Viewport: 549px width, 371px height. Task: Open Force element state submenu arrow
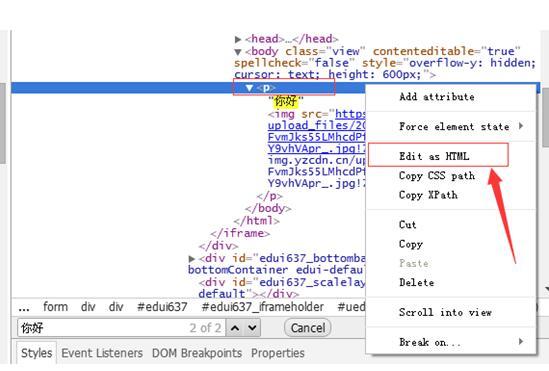pos(521,126)
